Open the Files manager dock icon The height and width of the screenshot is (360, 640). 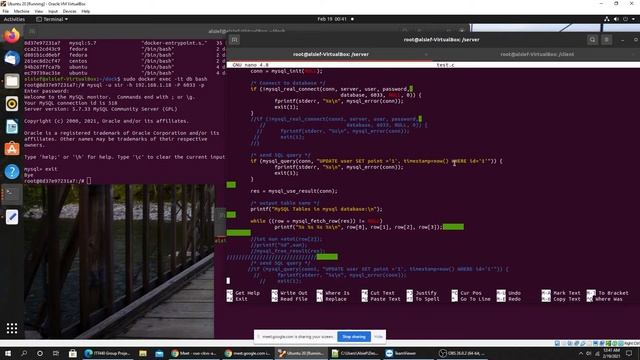click(11, 81)
